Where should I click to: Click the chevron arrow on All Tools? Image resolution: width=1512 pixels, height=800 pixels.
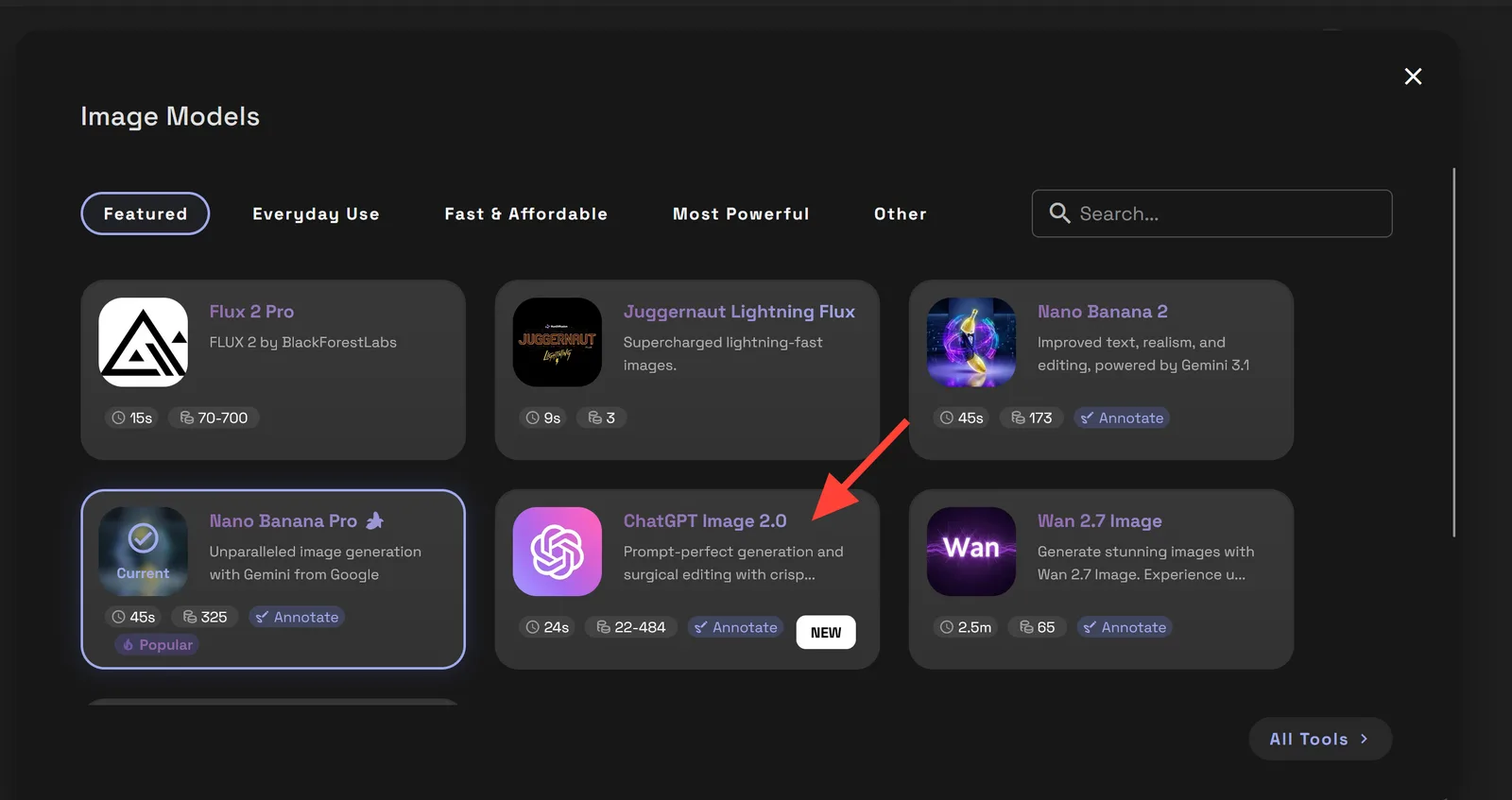coord(1364,739)
